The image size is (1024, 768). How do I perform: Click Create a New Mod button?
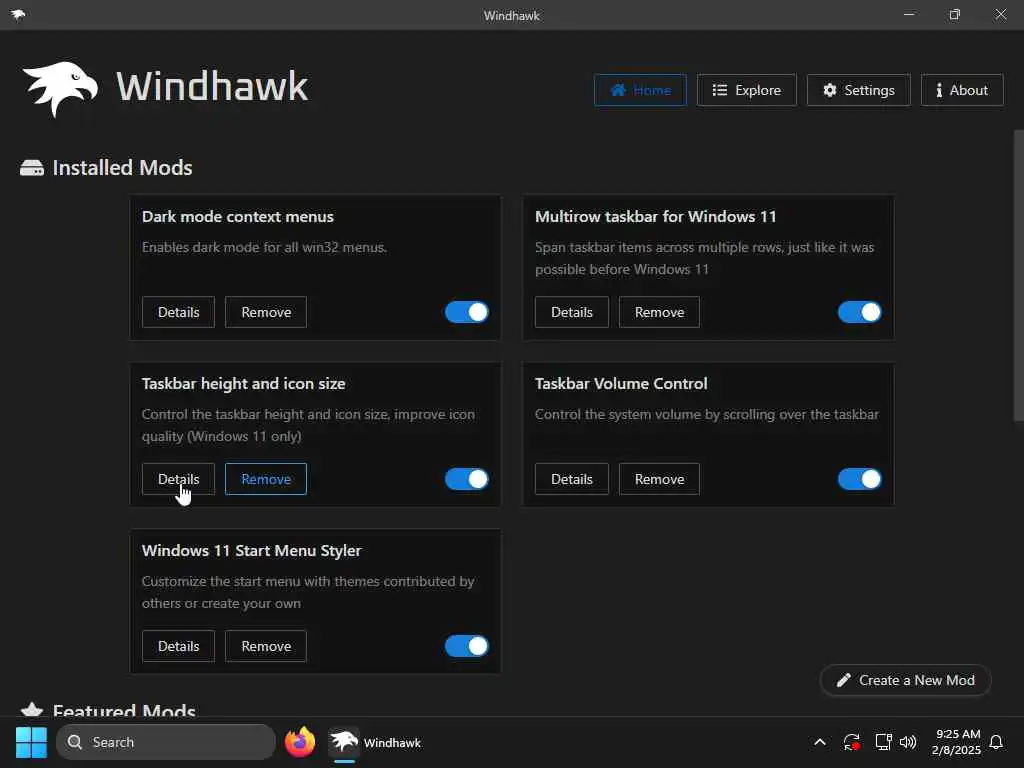click(x=906, y=680)
